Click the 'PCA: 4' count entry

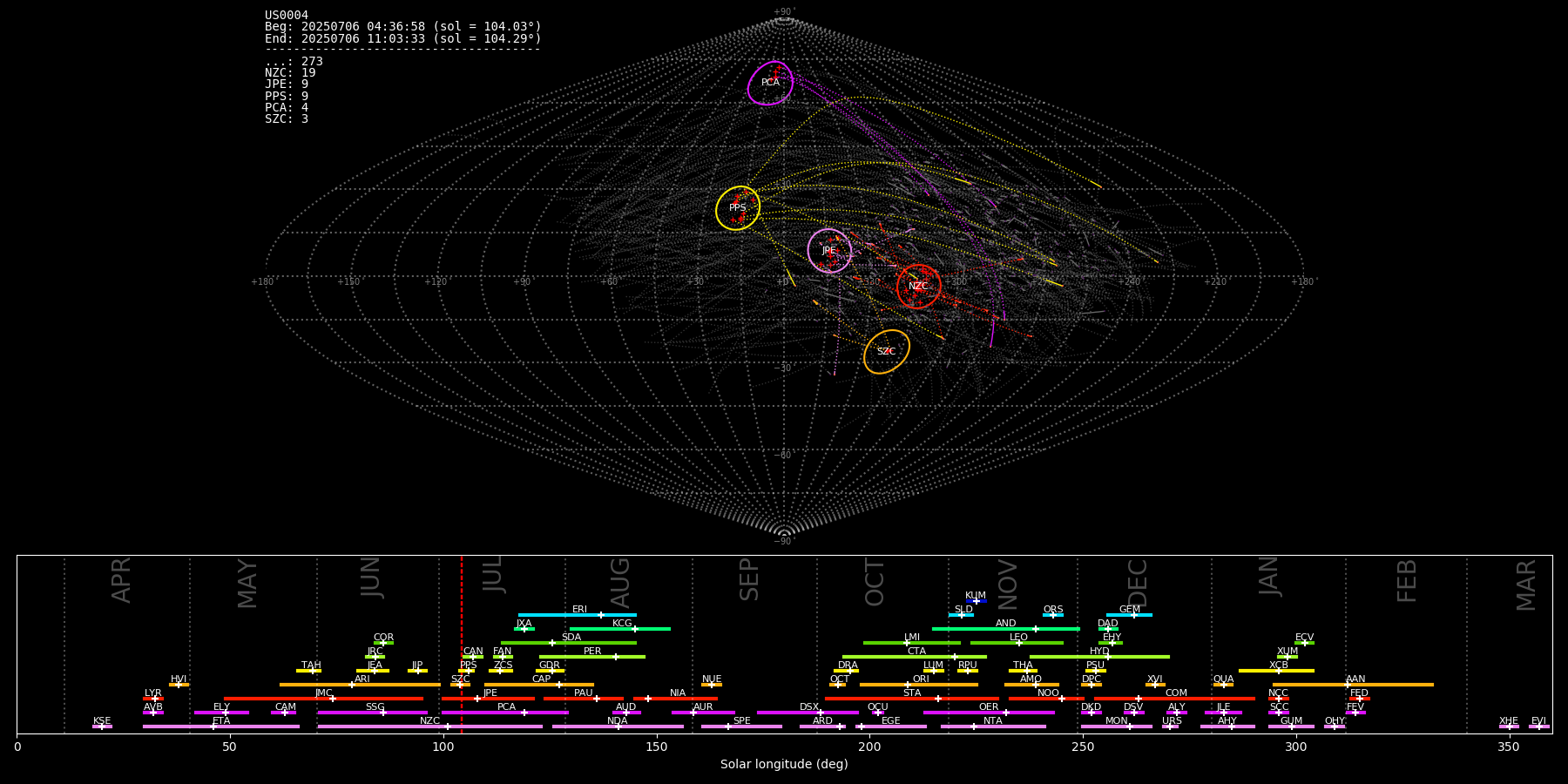point(287,107)
